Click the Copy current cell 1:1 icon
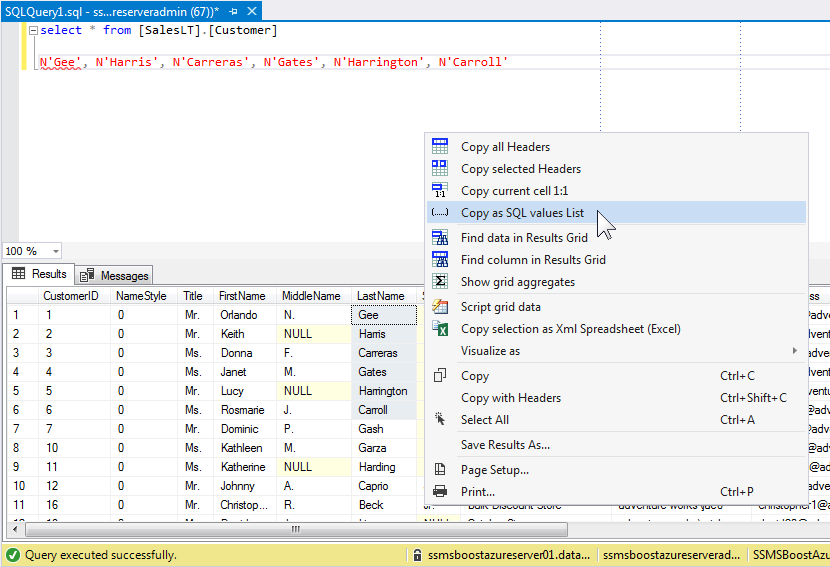 pos(440,190)
